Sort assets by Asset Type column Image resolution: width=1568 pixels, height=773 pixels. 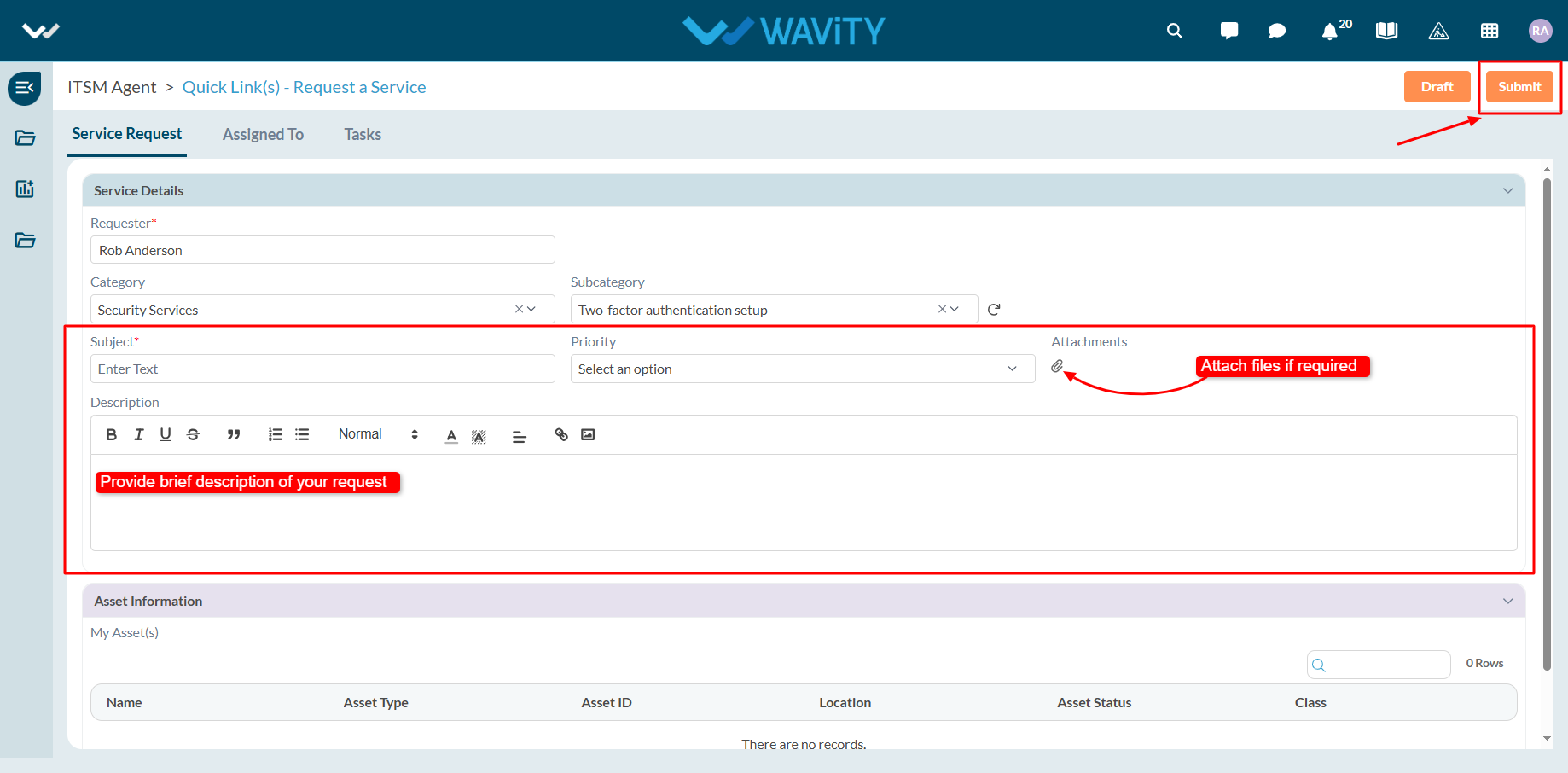(376, 702)
